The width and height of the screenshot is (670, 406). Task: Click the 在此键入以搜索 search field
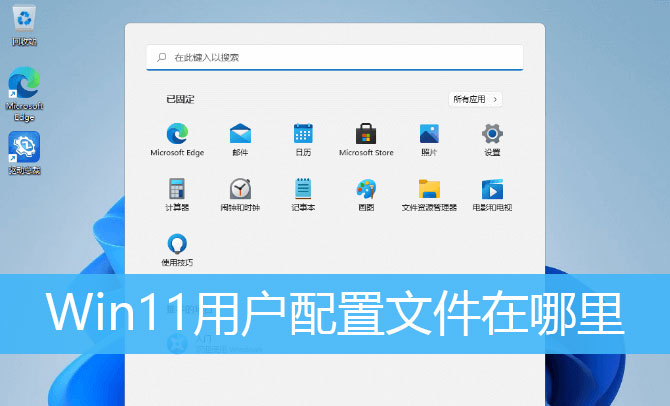point(335,57)
